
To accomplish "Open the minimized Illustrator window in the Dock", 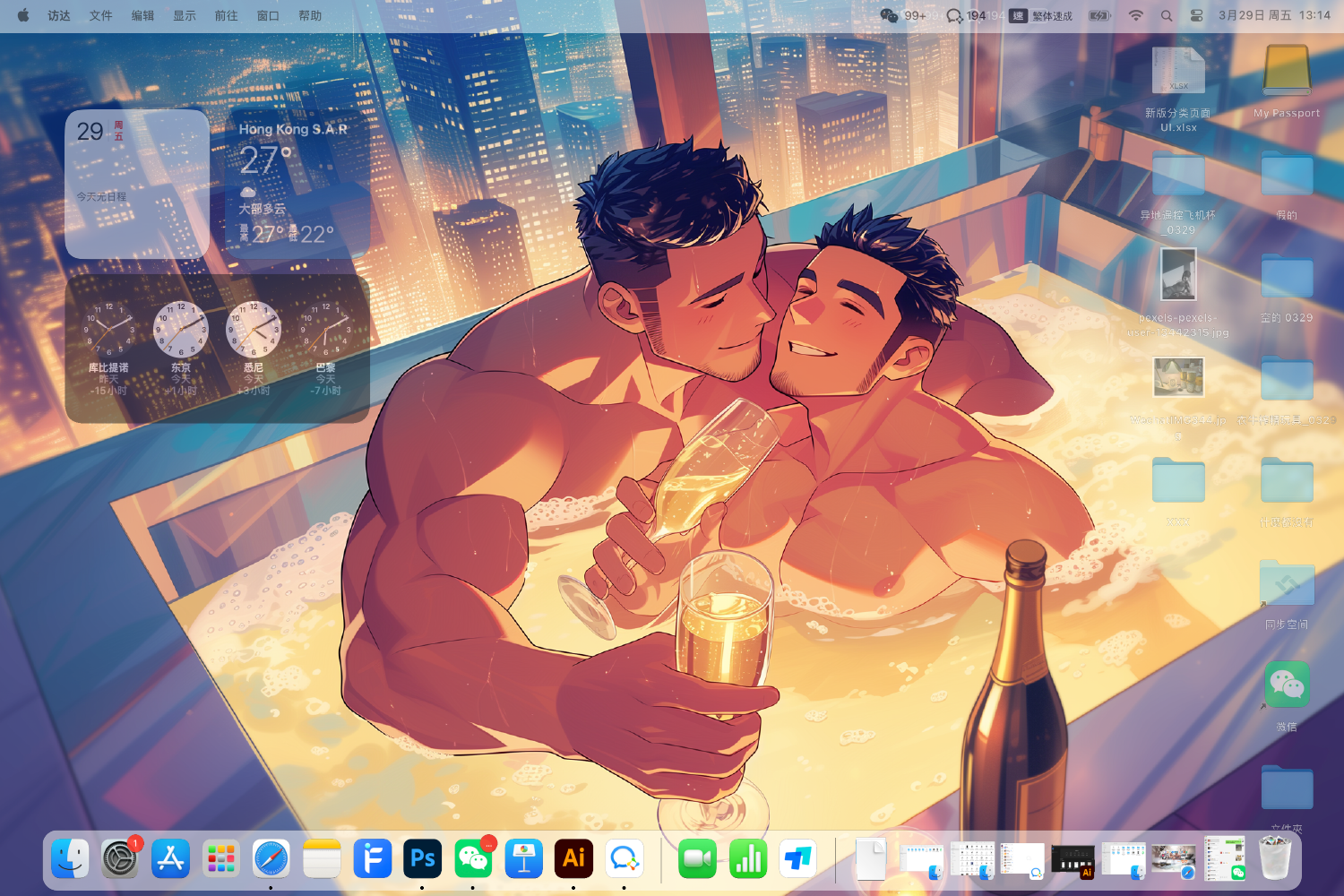I will coord(1073,860).
